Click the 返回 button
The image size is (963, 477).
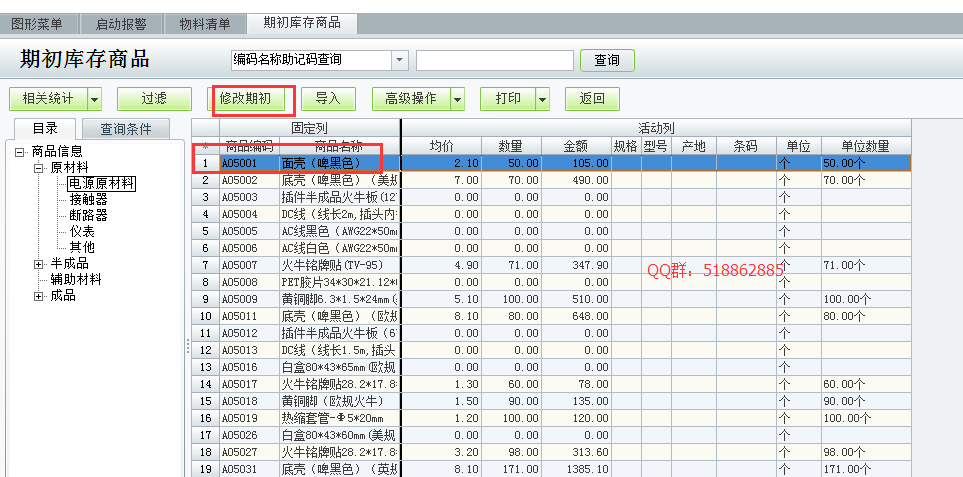(592, 99)
